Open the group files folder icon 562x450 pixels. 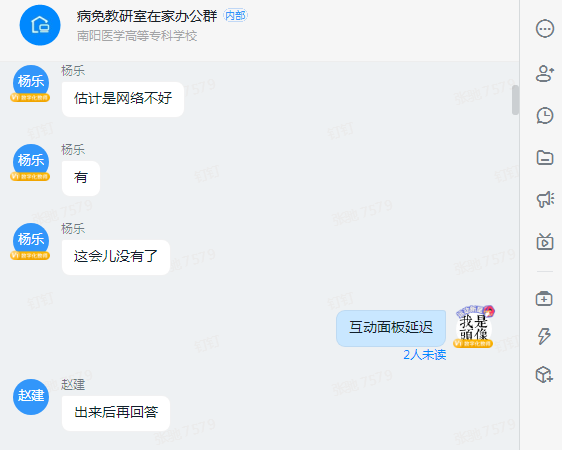pos(544,158)
